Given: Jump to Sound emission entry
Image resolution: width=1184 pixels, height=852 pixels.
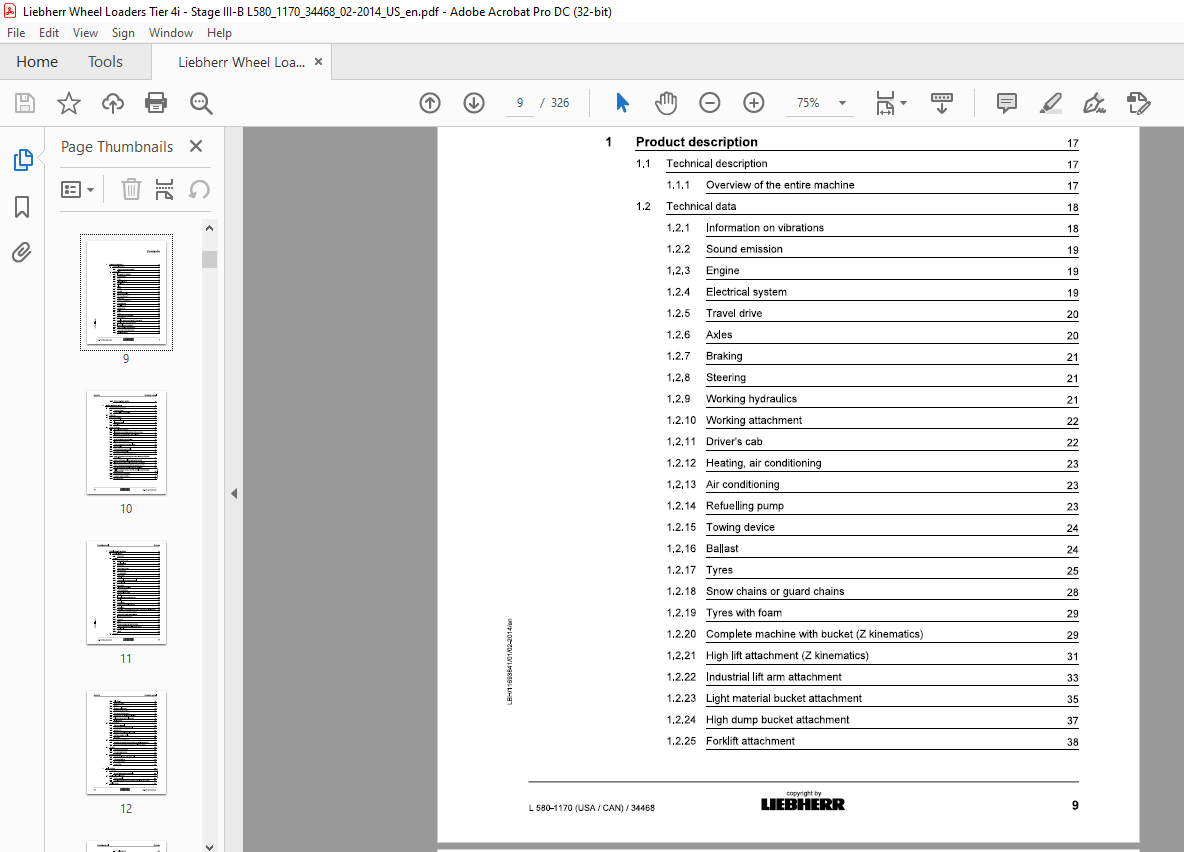Looking at the screenshot, I should [744, 249].
